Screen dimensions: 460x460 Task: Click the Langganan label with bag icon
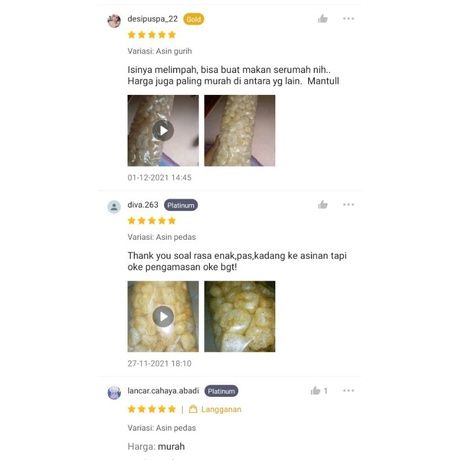[x=215, y=409]
